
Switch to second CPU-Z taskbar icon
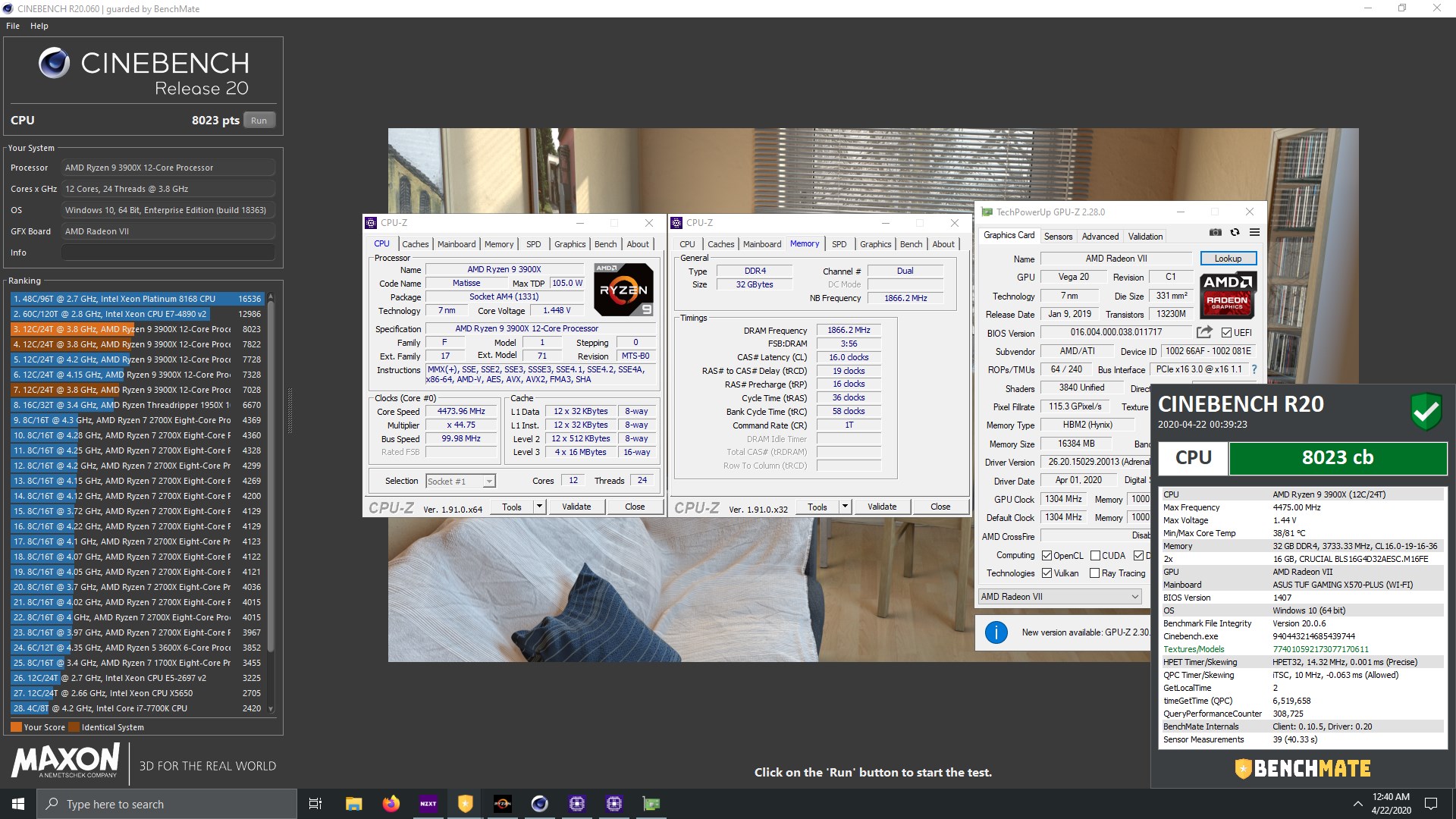[x=613, y=804]
